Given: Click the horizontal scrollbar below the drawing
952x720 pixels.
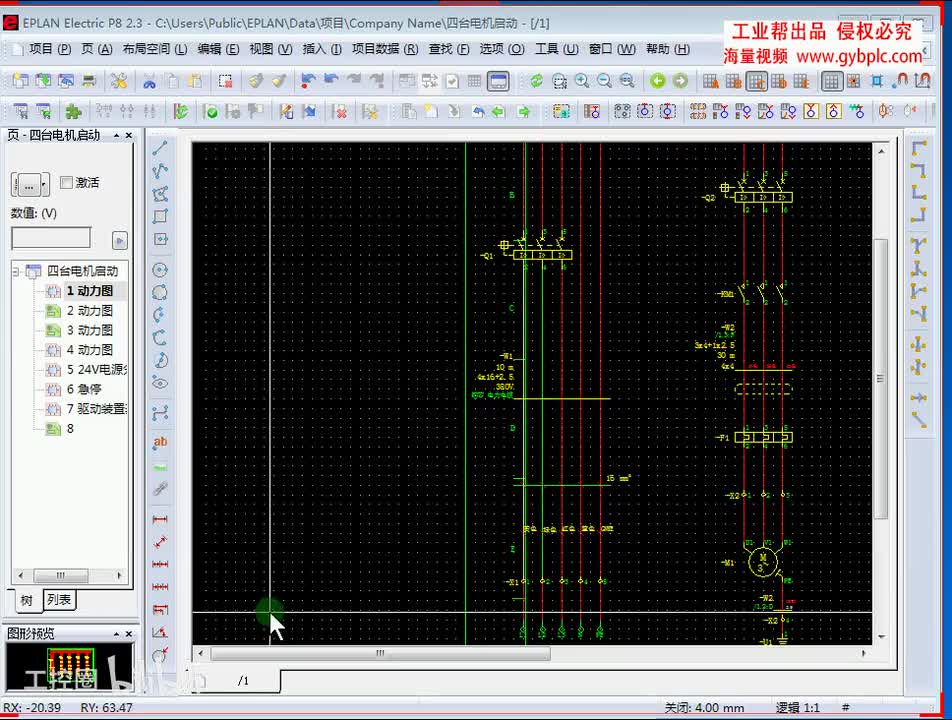Looking at the screenshot, I should 380,654.
